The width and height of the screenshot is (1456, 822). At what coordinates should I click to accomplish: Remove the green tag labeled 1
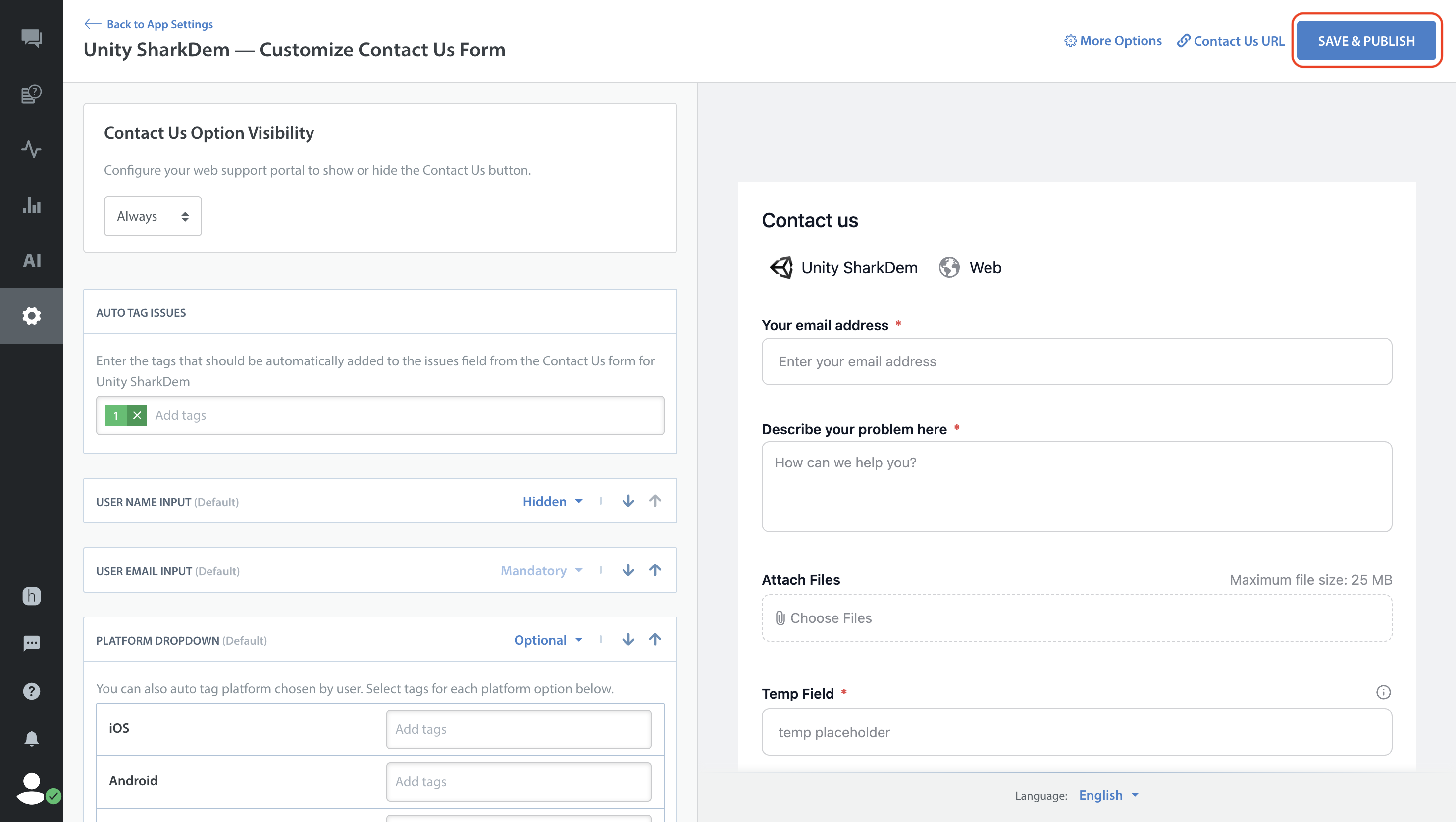137,415
